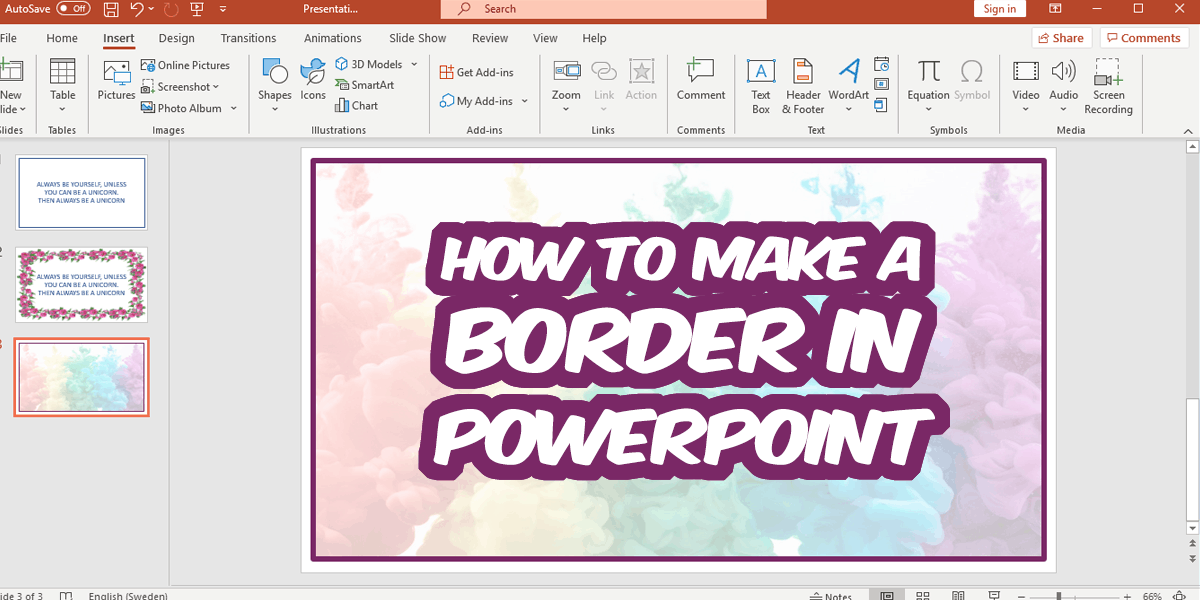
Task: Insert an Equation
Action: (x=928, y=80)
